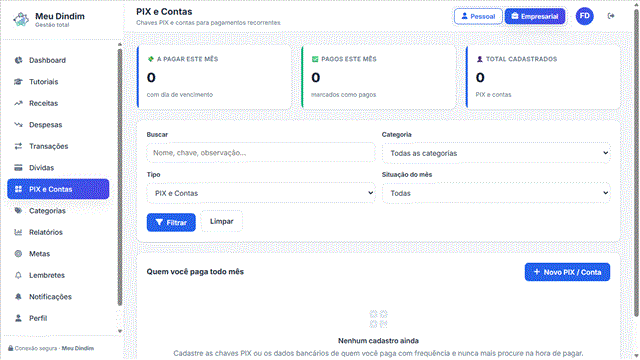
Task: Open the Situação do mês dropdown
Action: 496,193
